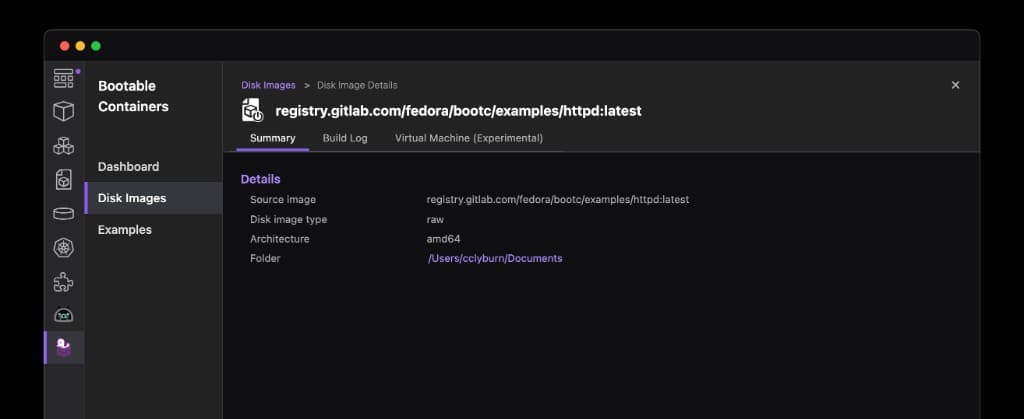Open the Volumes cylinder icon
1024x419 pixels.
click(63, 213)
